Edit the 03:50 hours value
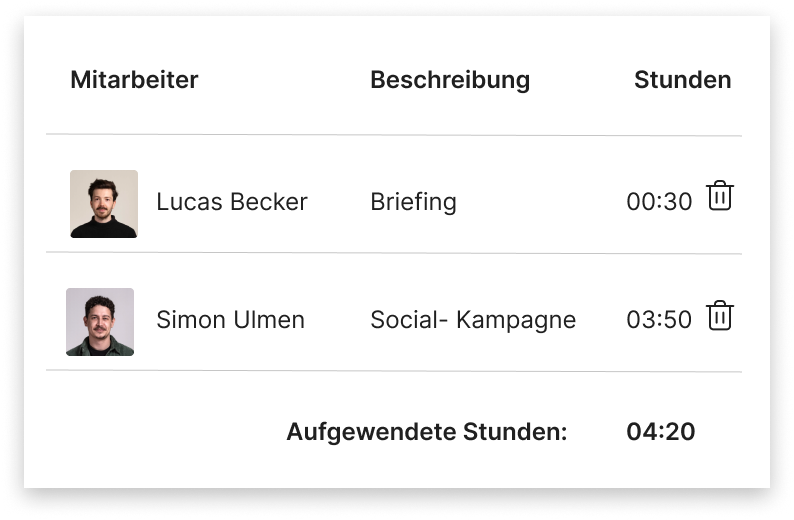Image resolution: width=794 pixels, height=520 pixels. click(x=659, y=320)
